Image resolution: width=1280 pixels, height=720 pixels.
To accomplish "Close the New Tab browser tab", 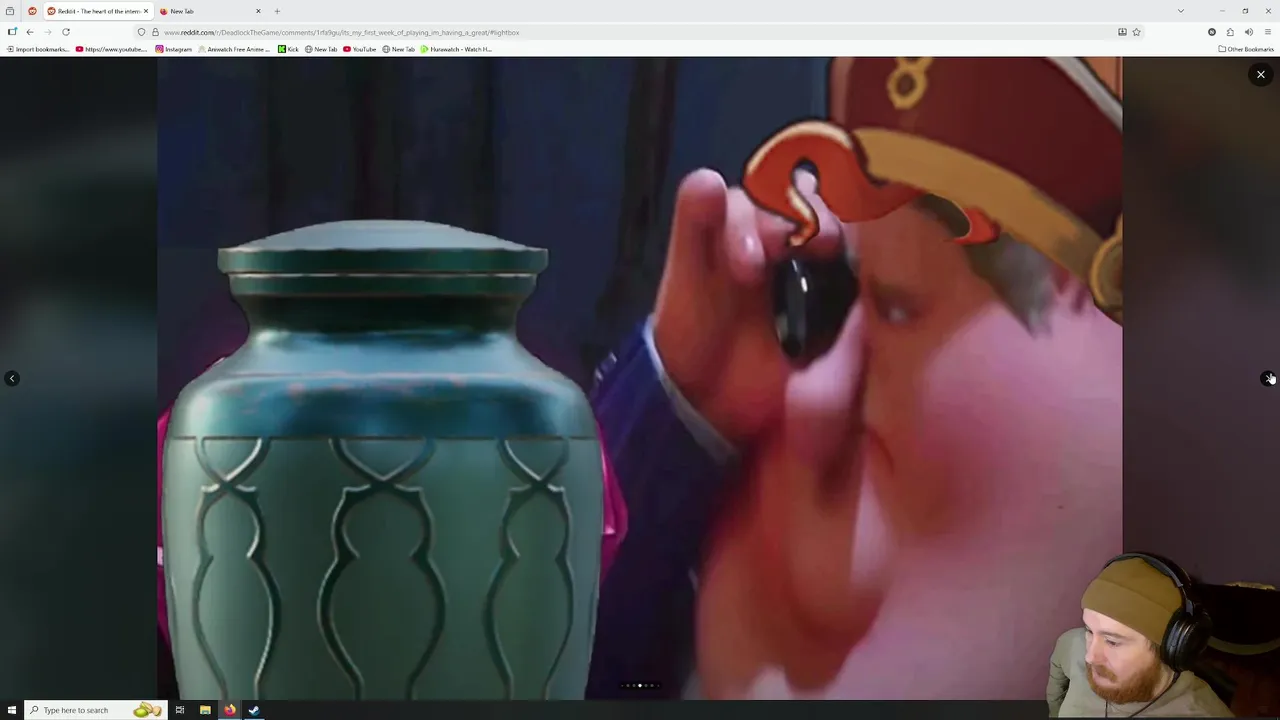I will pyautogui.click(x=258, y=11).
